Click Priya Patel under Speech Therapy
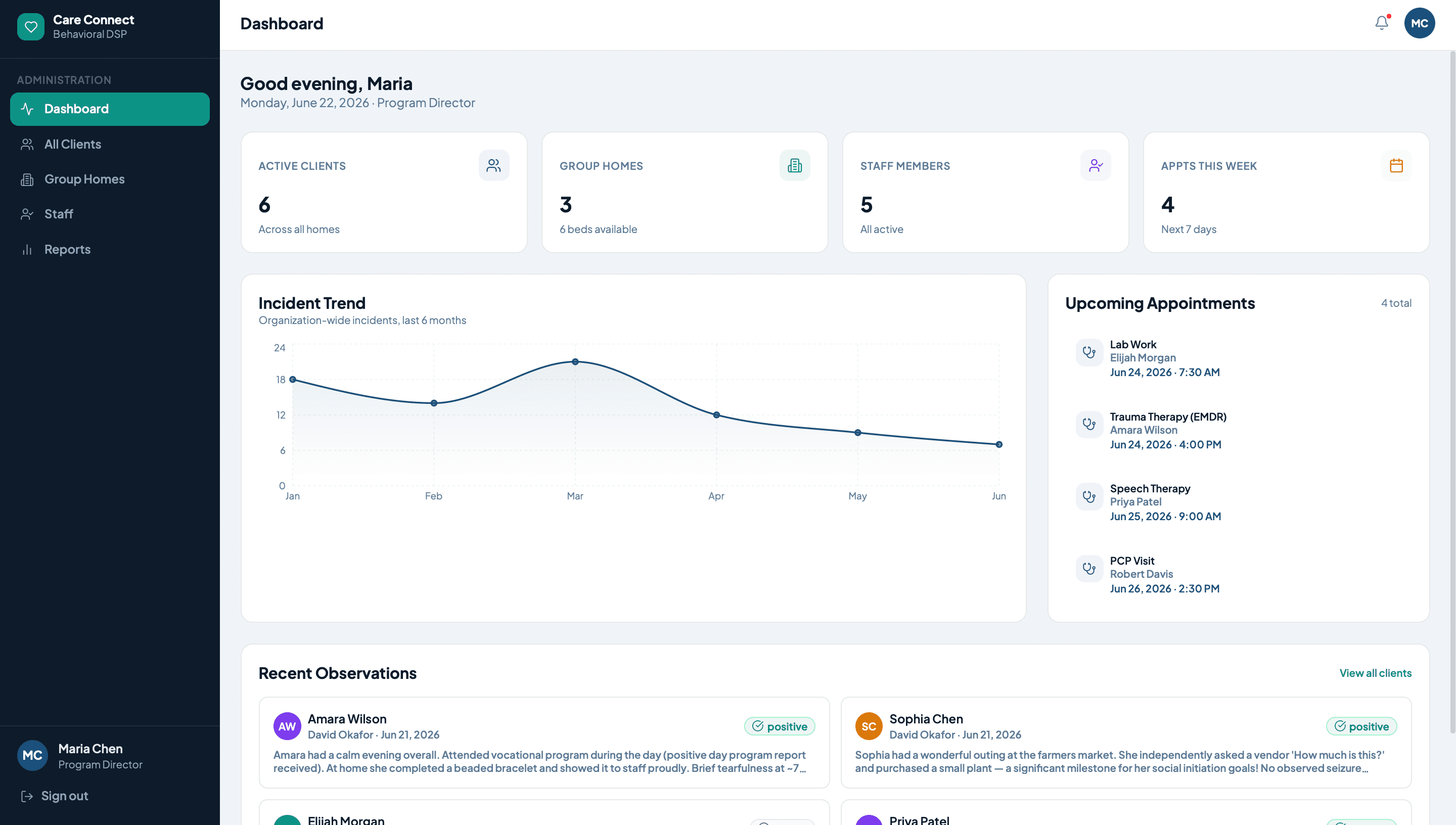Viewport: 1456px width, 825px height. click(1135, 502)
